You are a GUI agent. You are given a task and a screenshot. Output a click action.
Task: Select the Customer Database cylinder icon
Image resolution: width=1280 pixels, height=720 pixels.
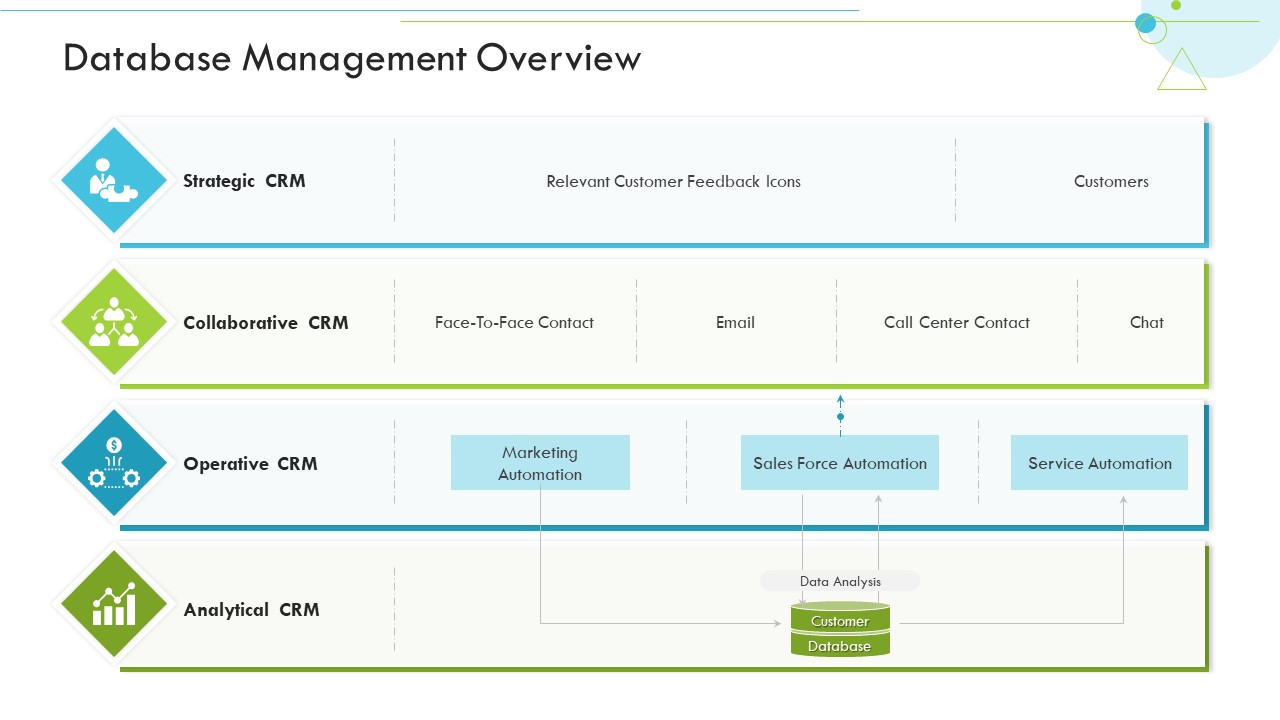tap(840, 629)
